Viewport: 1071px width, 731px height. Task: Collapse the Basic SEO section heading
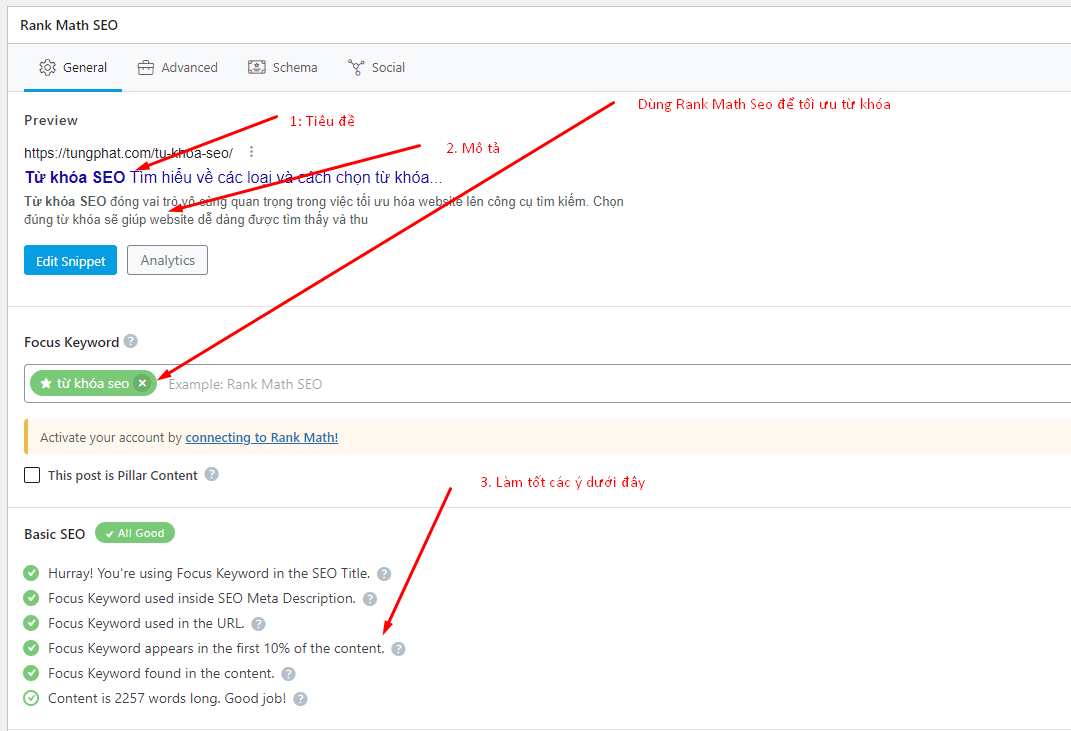(x=55, y=534)
